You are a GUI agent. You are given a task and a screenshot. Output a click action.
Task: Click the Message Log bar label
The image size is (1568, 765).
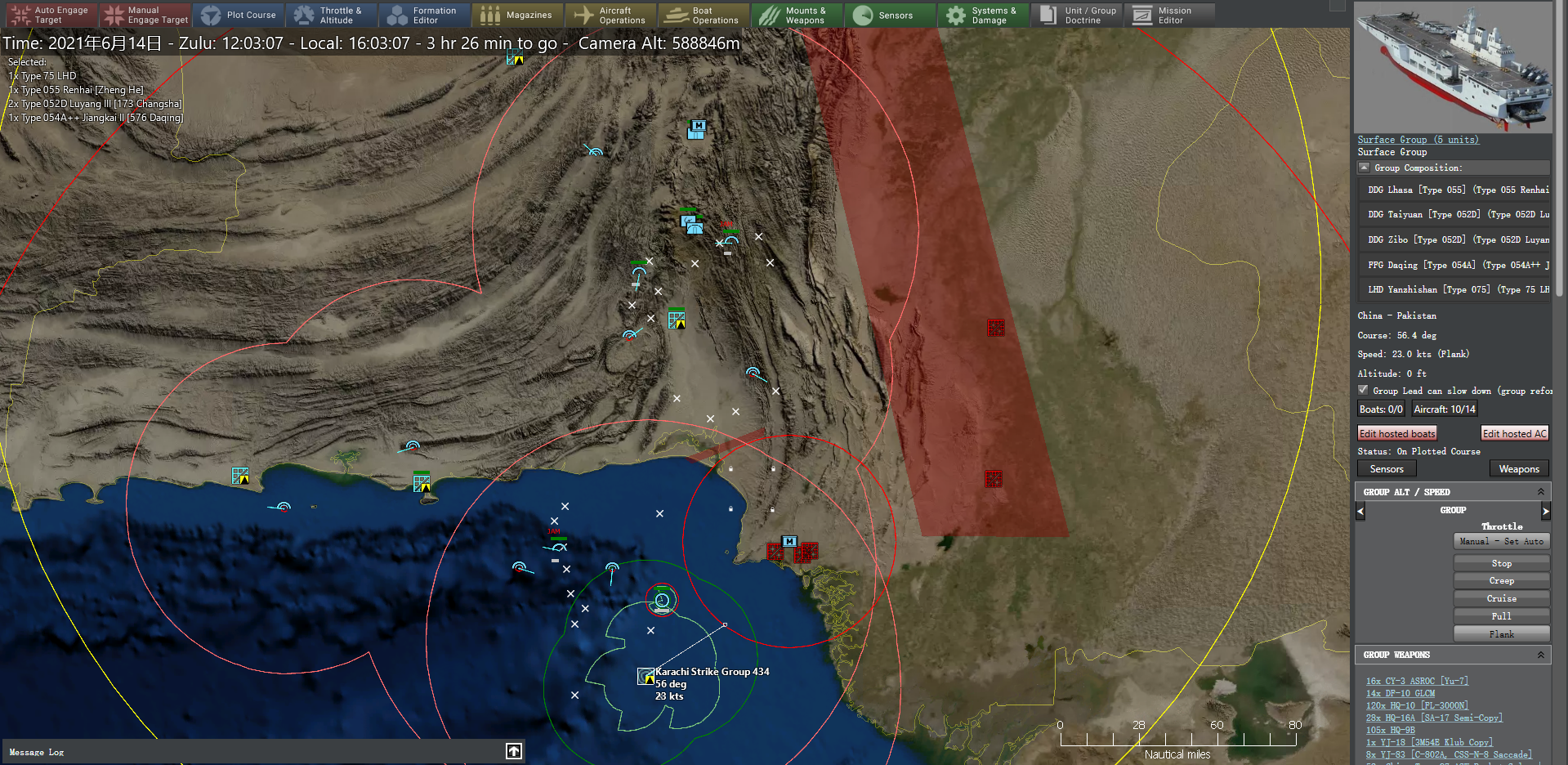pos(37,752)
